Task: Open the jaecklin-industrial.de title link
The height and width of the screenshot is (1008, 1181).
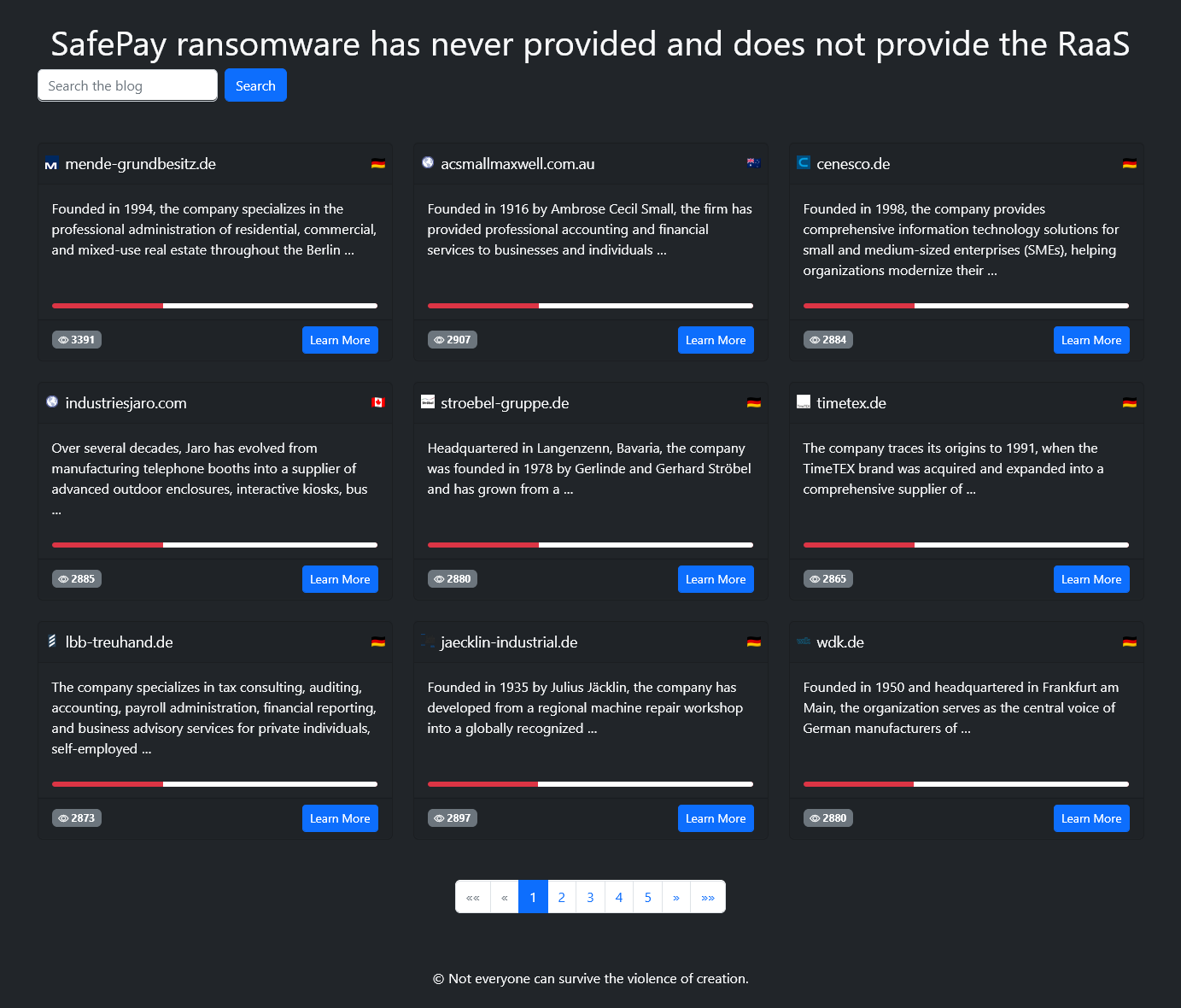Action: click(x=509, y=642)
